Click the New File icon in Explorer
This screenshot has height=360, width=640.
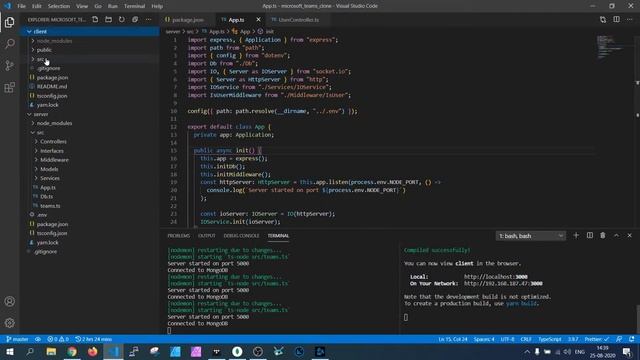point(95,19)
